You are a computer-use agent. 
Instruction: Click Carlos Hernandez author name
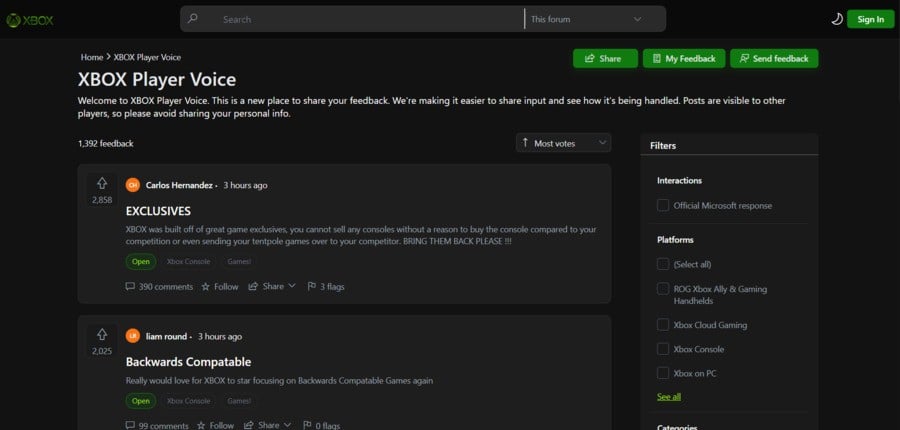[x=179, y=185]
